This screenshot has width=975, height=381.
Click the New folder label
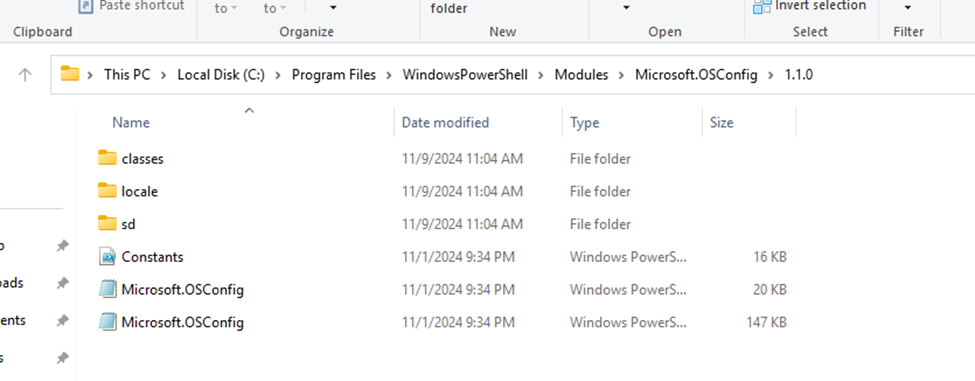point(449,9)
